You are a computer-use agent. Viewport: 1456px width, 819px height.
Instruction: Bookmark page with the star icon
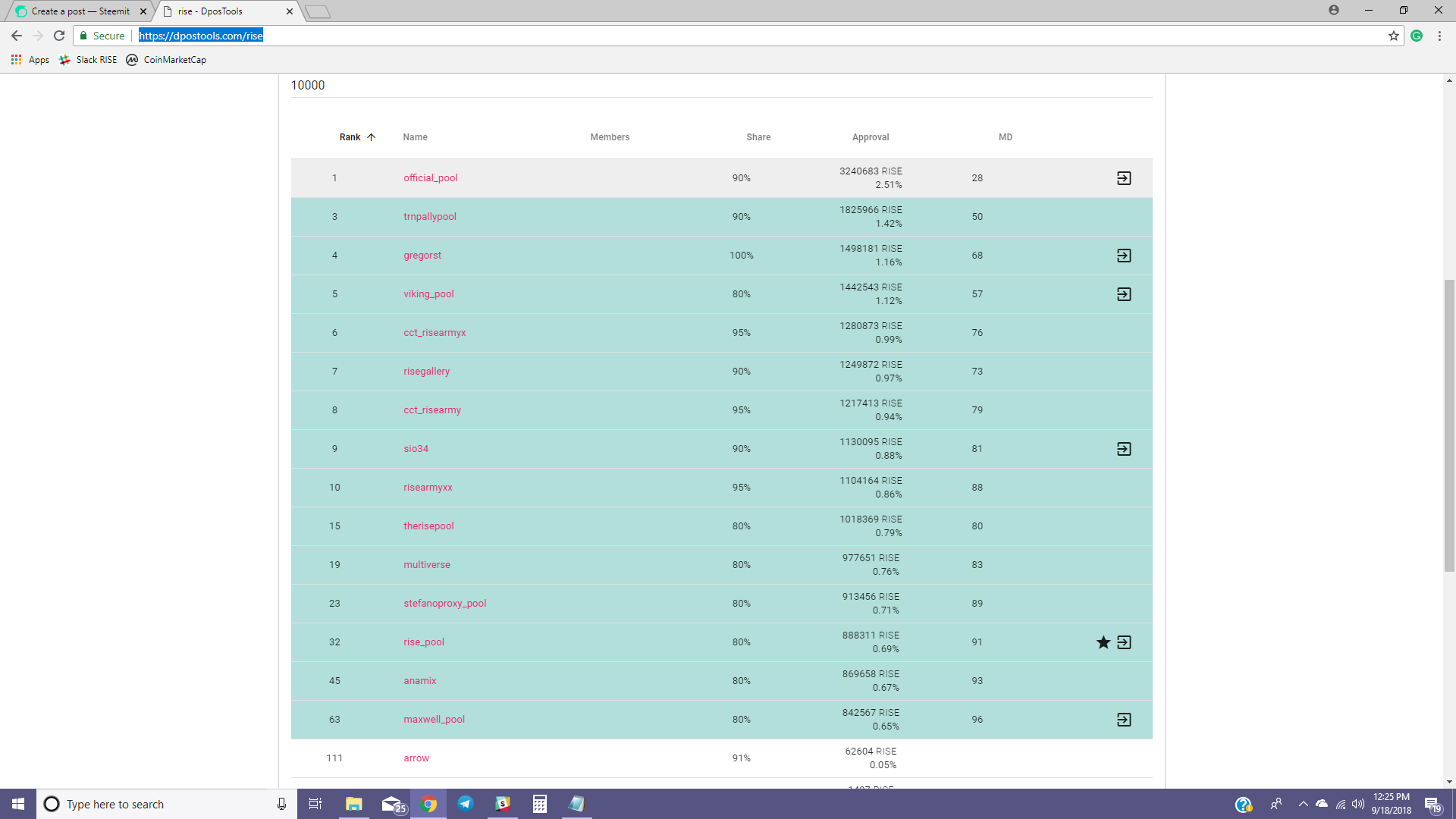tap(1393, 36)
